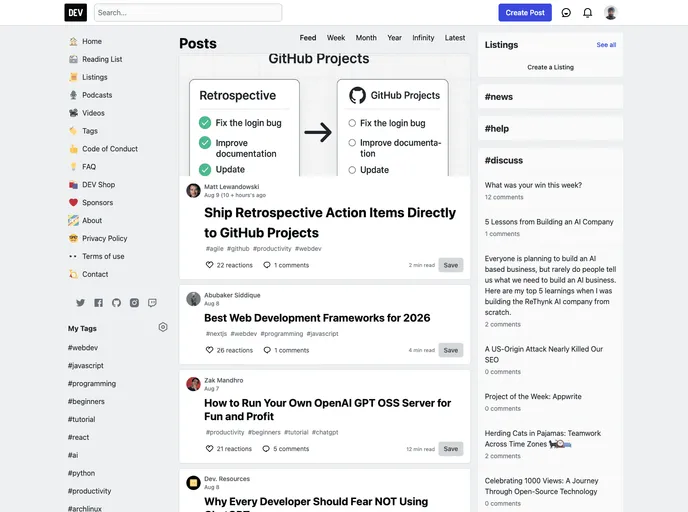This screenshot has width=688, height=512.
Task: Open "What was your win this week?"
Action: 533,185
